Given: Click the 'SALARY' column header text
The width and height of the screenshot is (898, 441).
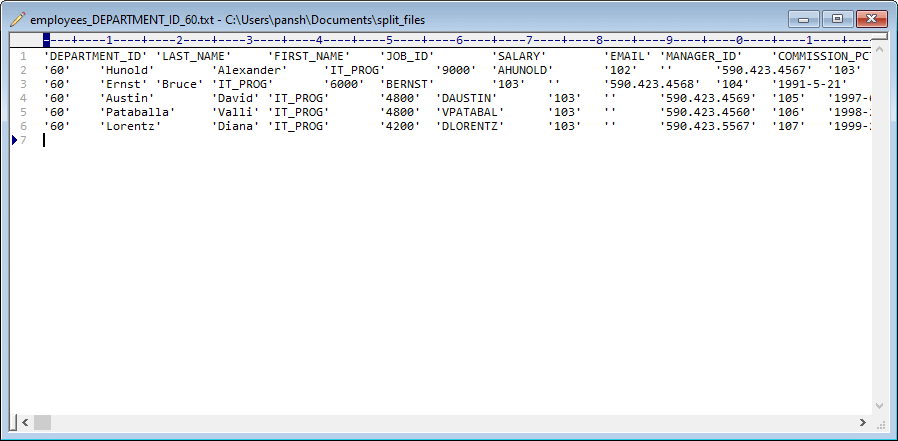Looking at the screenshot, I should 519,56.
